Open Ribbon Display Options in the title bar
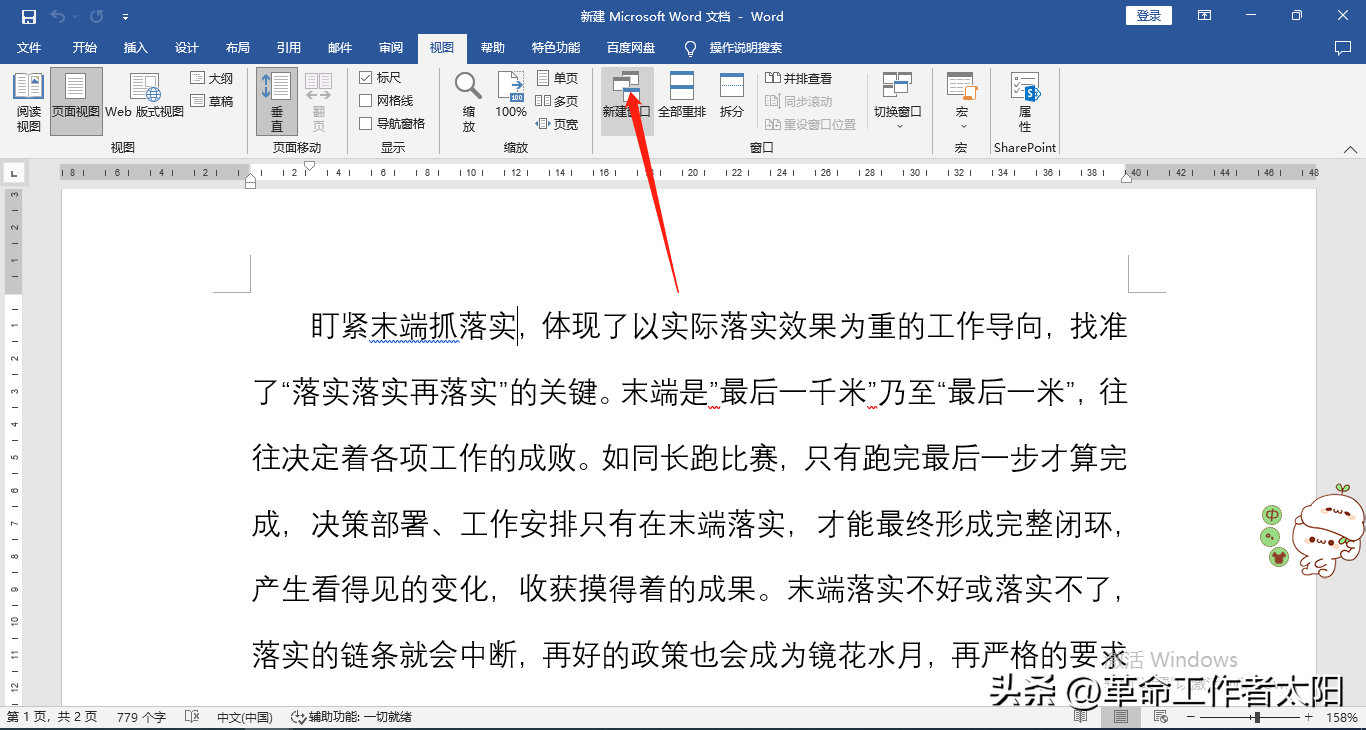This screenshot has height=730, width=1366. pyautogui.click(x=1205, y=16)
